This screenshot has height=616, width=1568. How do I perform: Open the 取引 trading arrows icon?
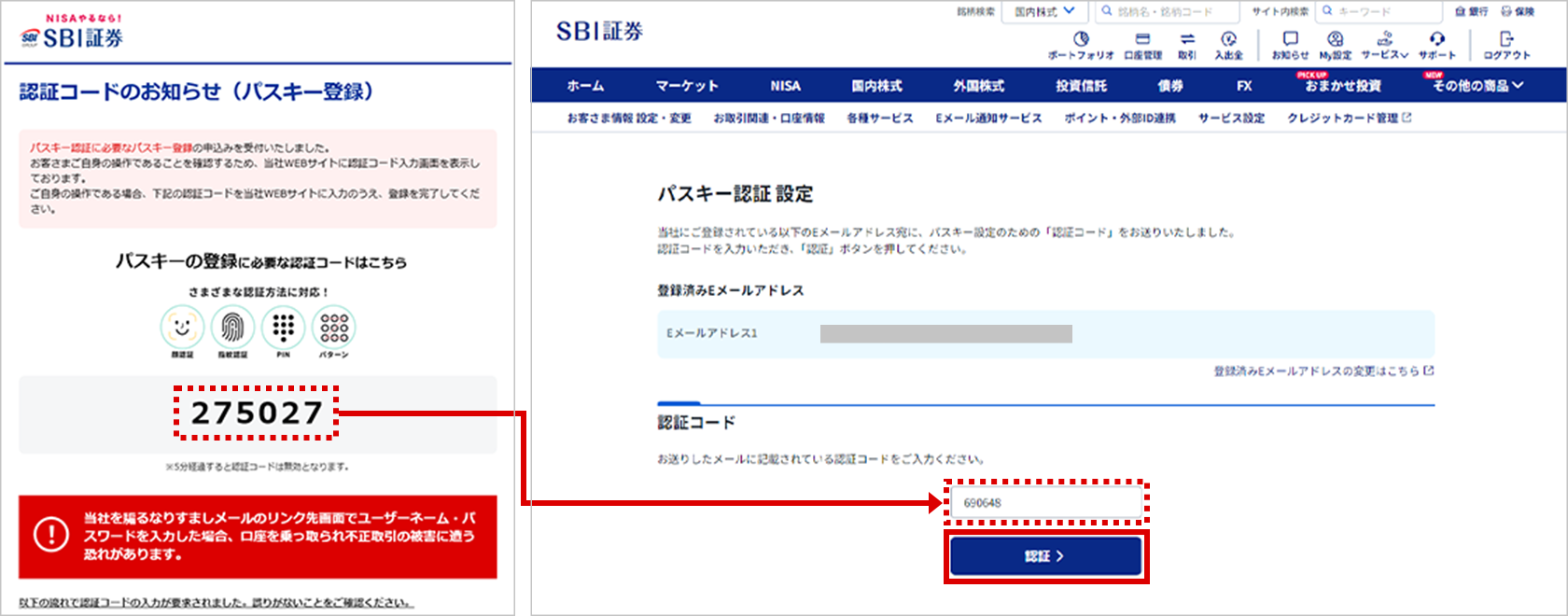point(1187,44)
